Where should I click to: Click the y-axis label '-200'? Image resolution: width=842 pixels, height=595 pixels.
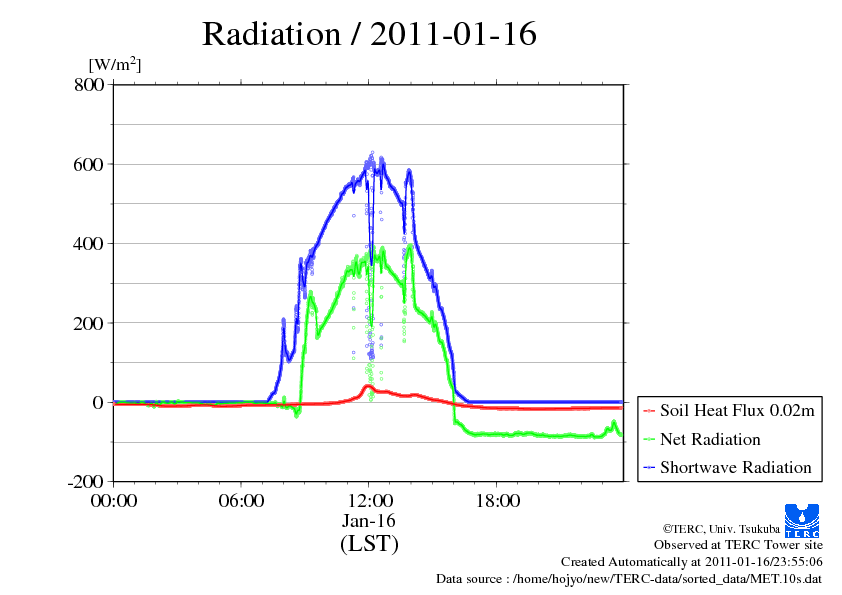[85, 482]
